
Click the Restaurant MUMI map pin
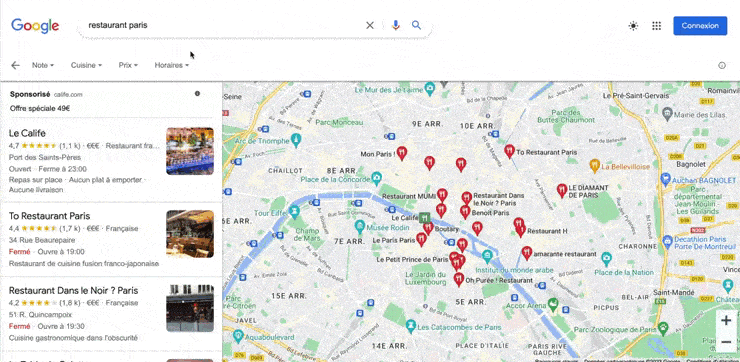pyautogui.click(x=442, y=195)
